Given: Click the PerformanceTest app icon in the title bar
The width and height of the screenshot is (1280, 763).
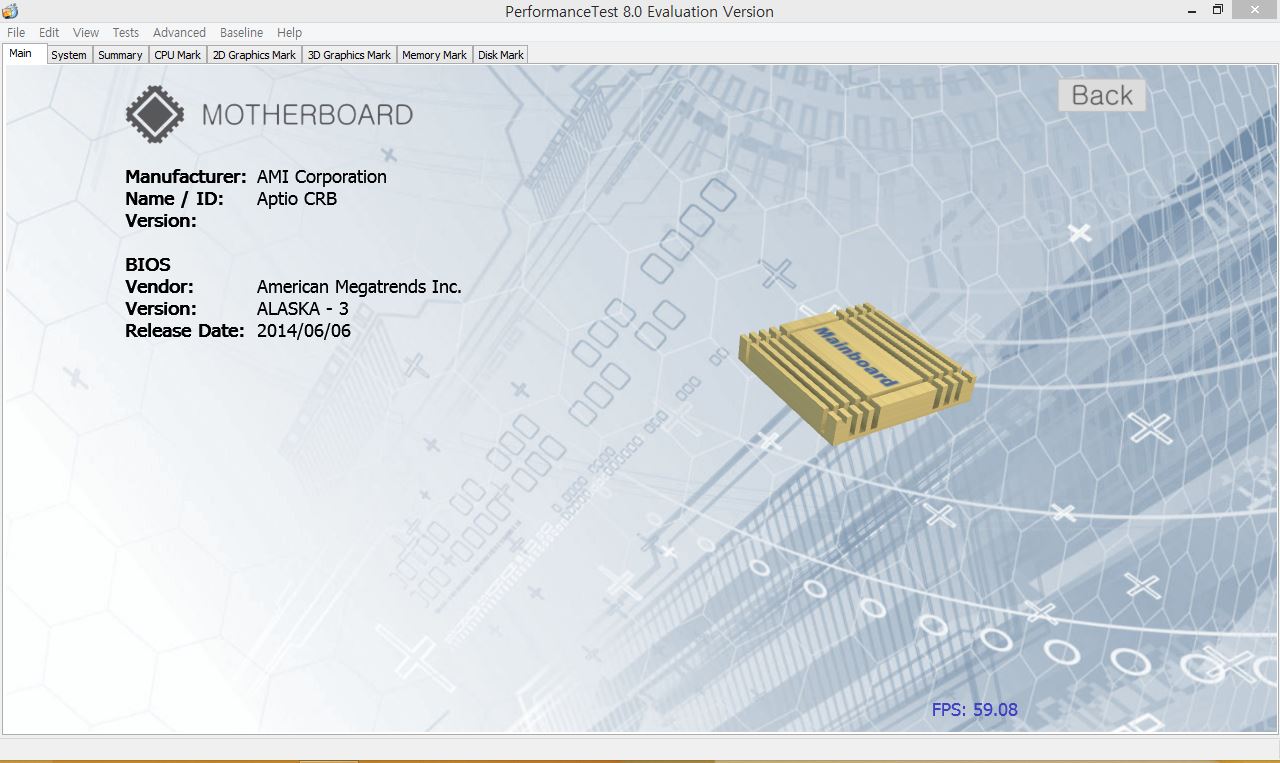Looking at the screenshot, I should 11,11.
